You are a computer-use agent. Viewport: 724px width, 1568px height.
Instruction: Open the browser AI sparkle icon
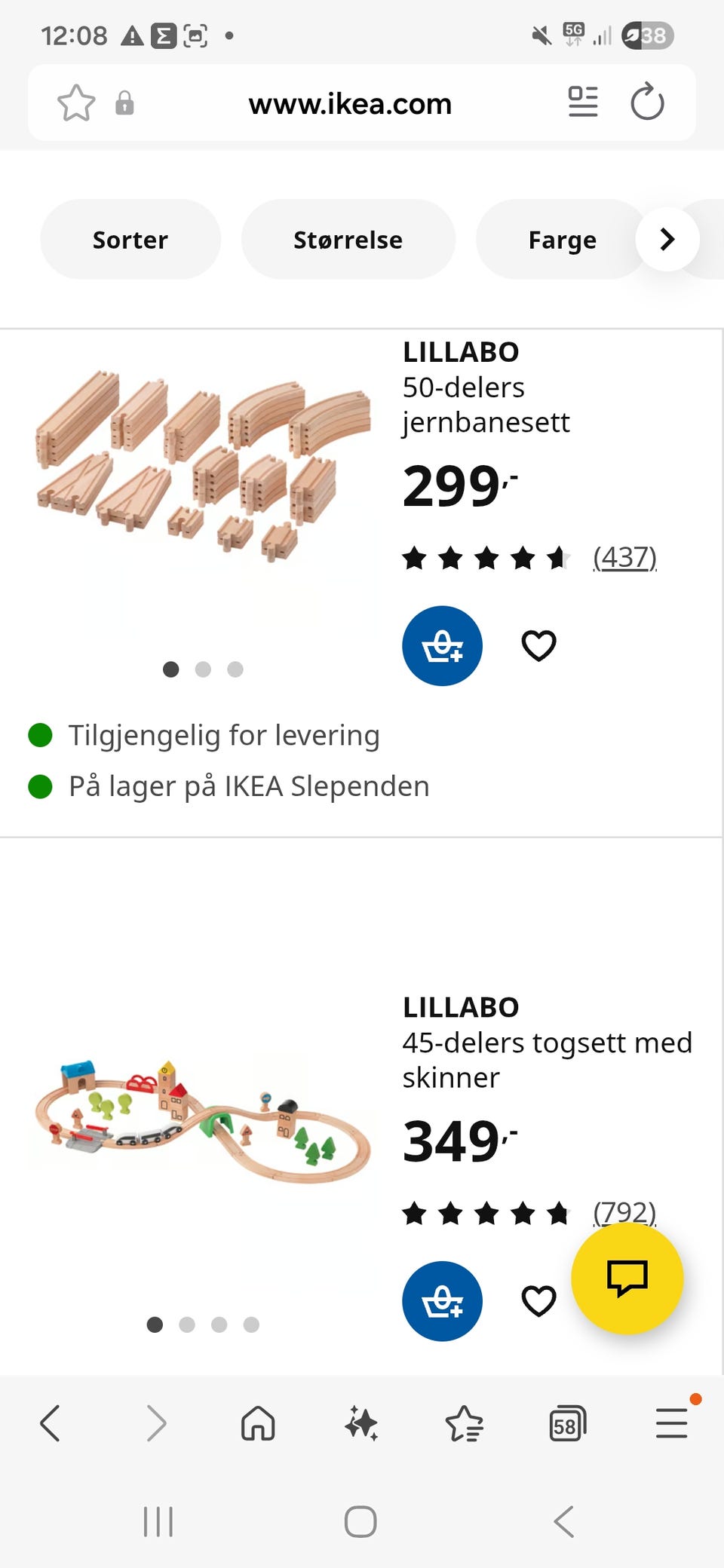click(x=361, y=1423)
